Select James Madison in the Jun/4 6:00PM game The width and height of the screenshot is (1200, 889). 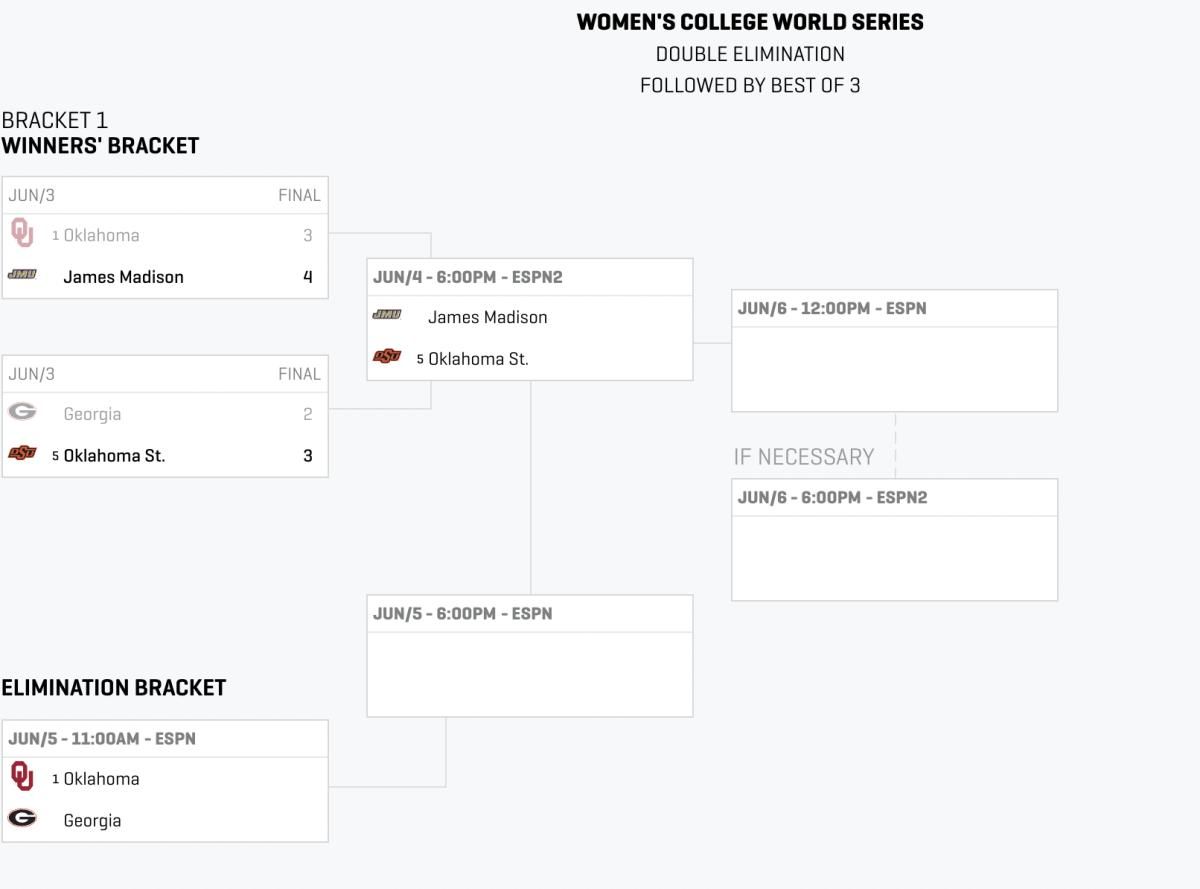[x=487, y=317]
